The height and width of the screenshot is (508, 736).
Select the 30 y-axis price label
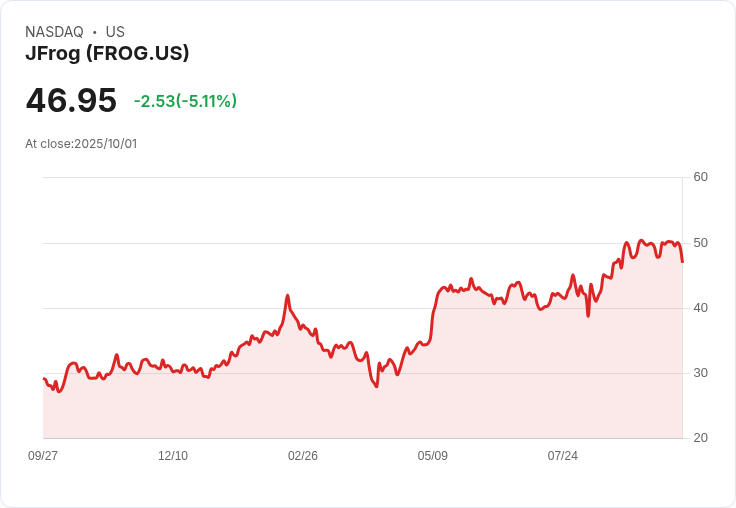pyautogui.click(x=701, y=373)
